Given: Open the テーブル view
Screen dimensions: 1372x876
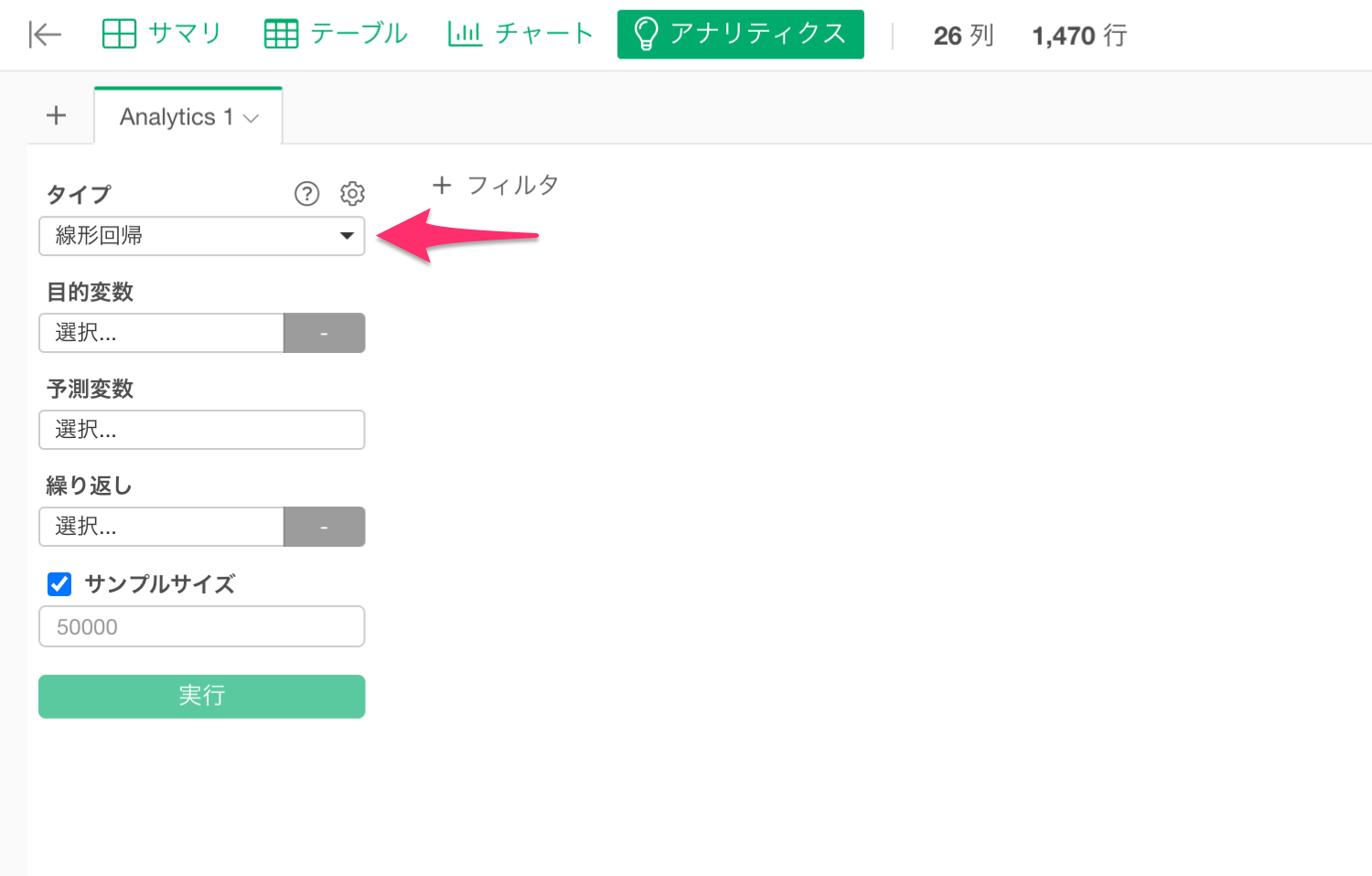Looking at the screenshot, I should pos(336,34).
